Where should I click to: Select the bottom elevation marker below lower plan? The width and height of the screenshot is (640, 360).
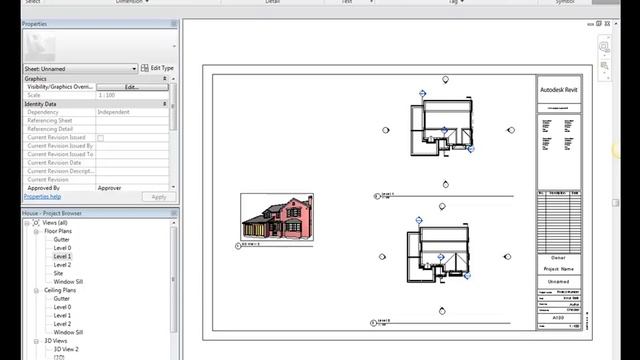click(x=442, y=311)
